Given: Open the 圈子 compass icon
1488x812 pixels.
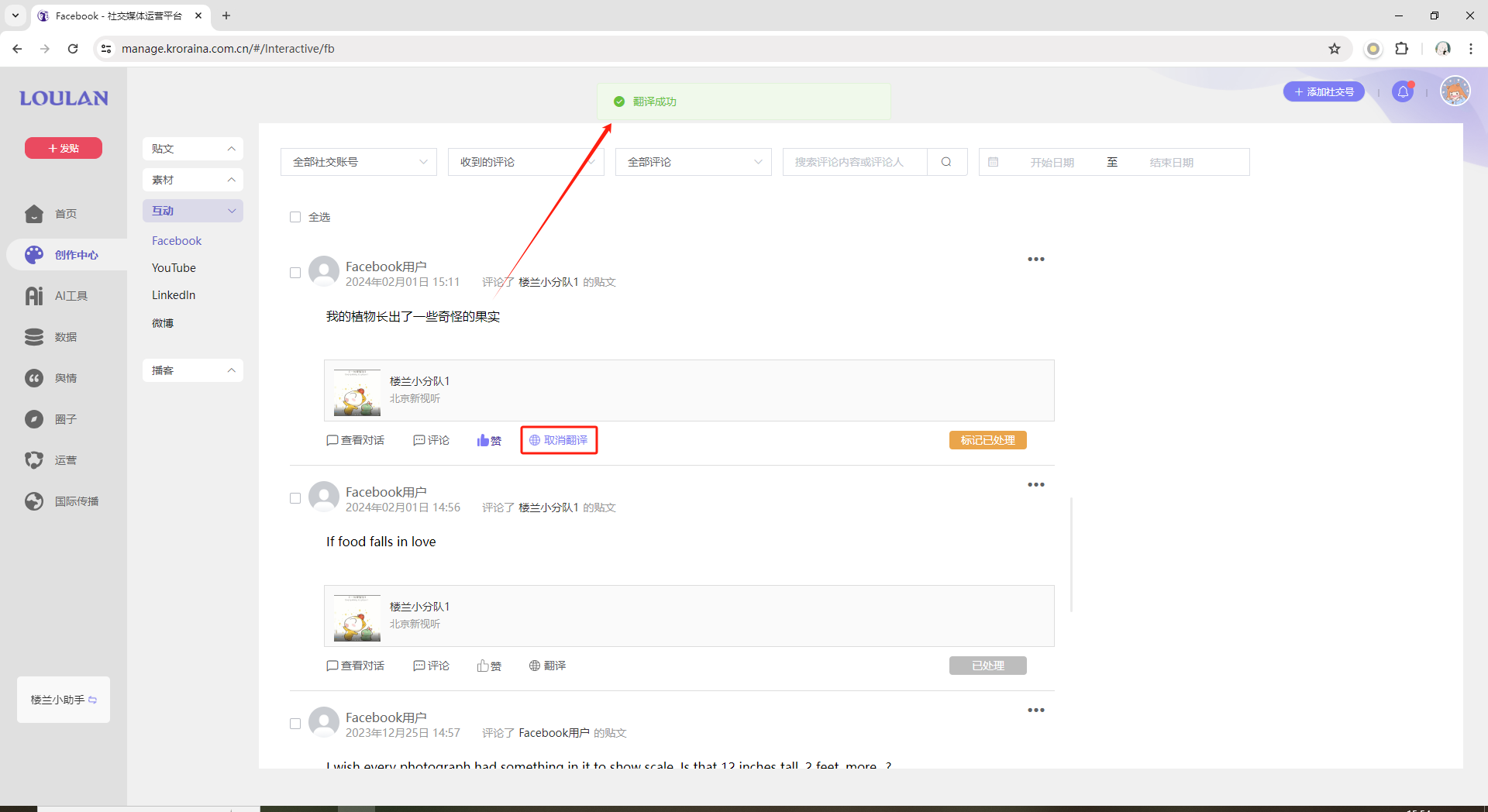Looking at the screenshot, I should click(x=34, y=419).
